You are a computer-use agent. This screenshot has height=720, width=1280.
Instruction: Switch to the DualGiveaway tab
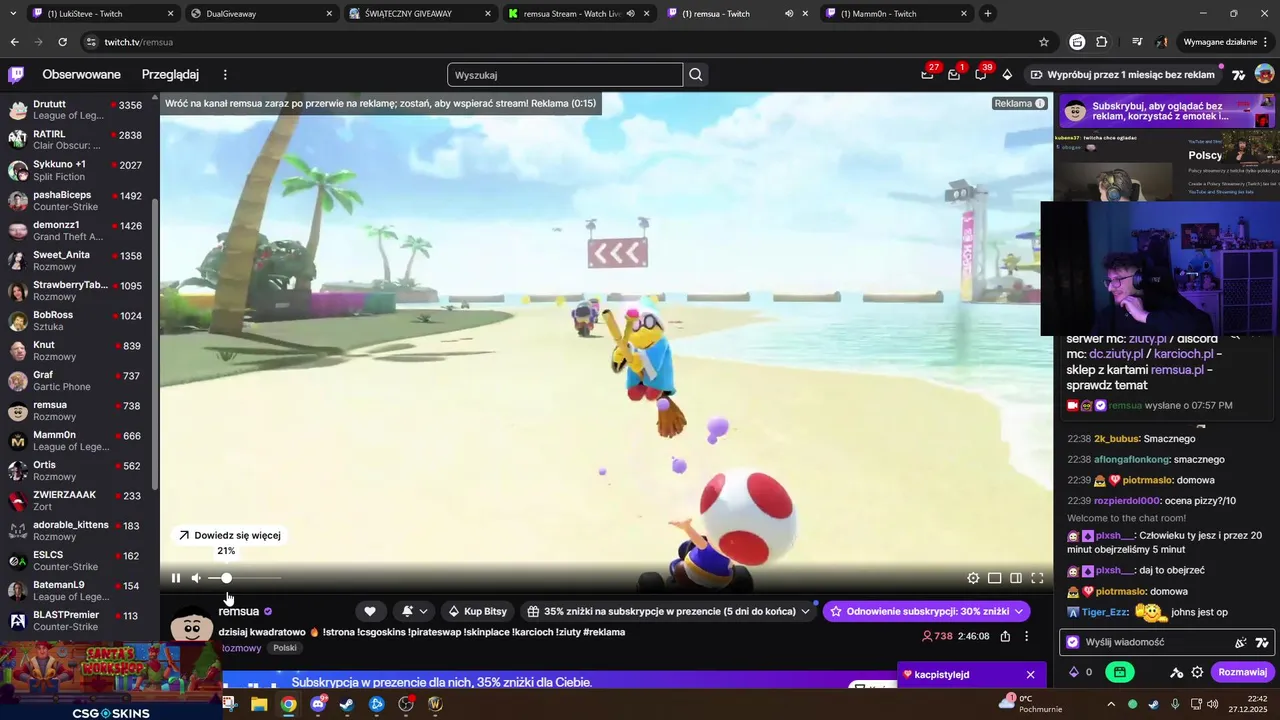click(262, 13)
